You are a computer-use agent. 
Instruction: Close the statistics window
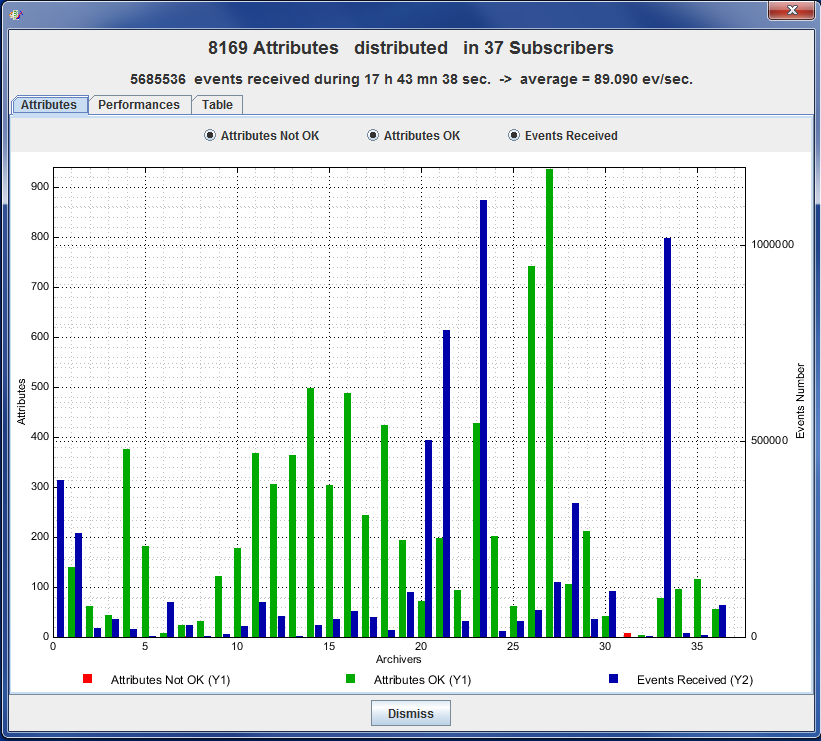click(x=790, y=10)
